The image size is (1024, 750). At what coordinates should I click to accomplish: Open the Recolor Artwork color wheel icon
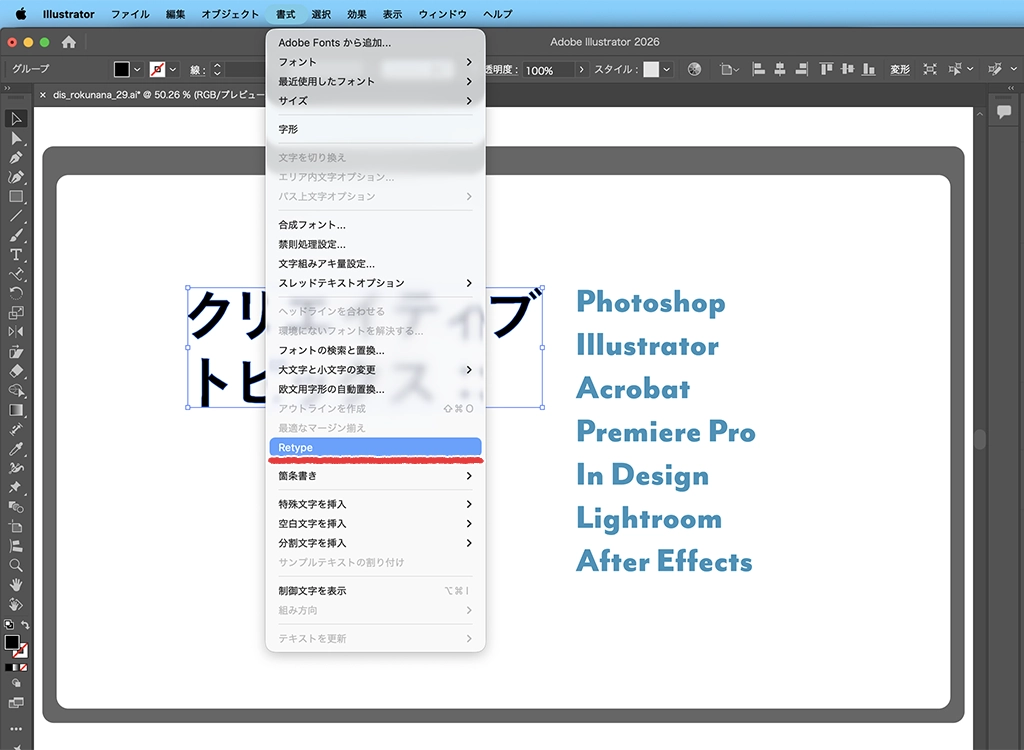pyautogui.click(x=695, y=70)
